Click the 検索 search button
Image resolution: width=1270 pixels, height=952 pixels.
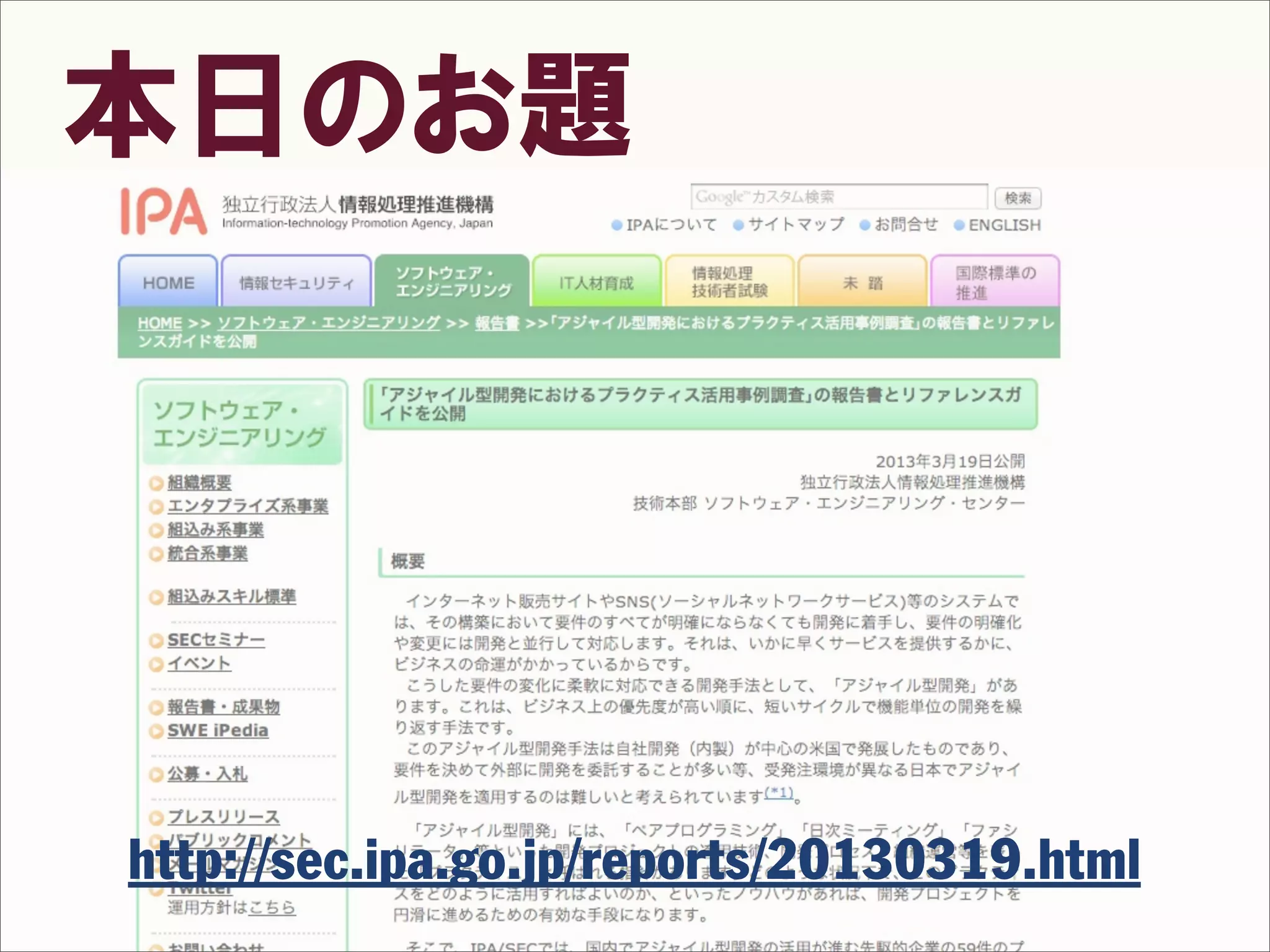pos(1018,198)
